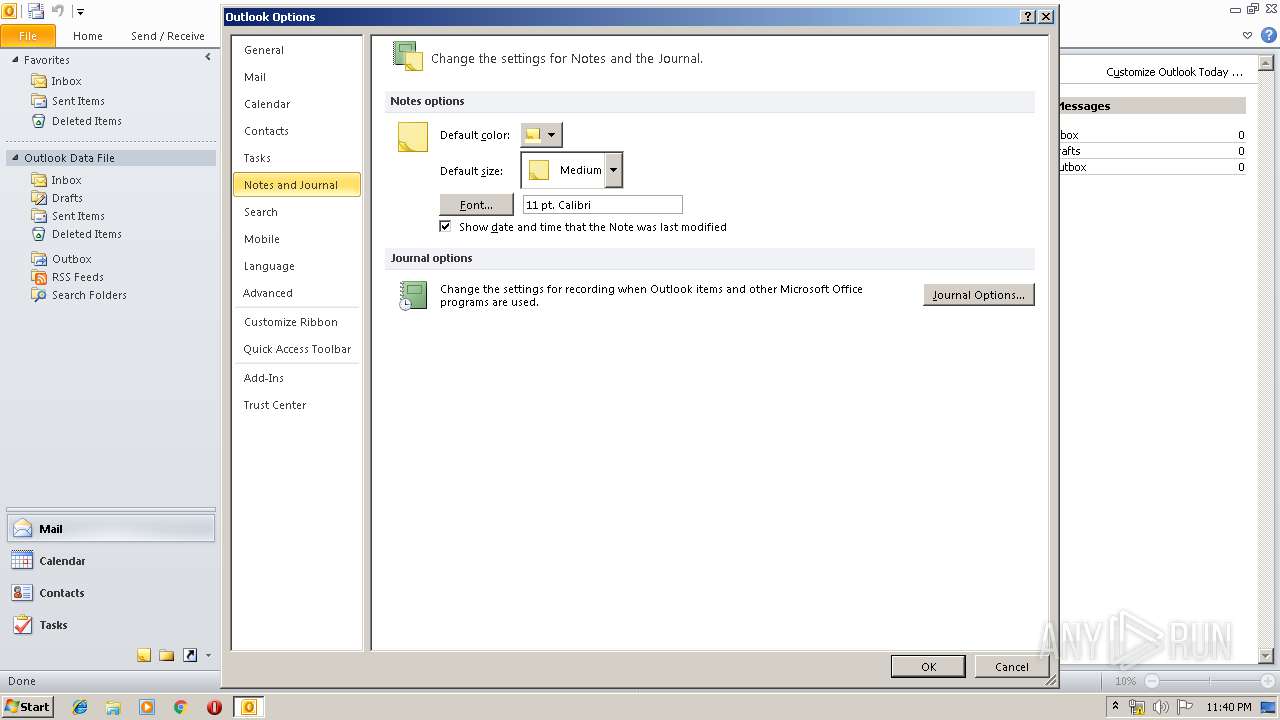The height and width of the screenshot is (720, 1280).
Task: Open the File ribbon tab
Action: click(28, 35)
